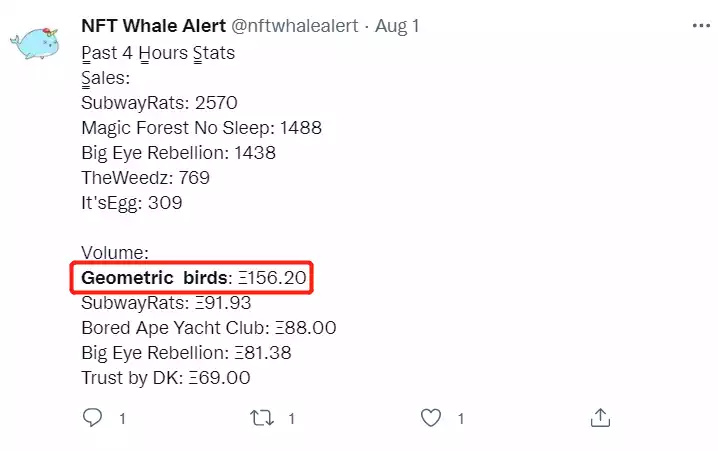Click the TheWeedz: 769 sales line
This screenshot has height=451, width=718.
click(146, 177)
